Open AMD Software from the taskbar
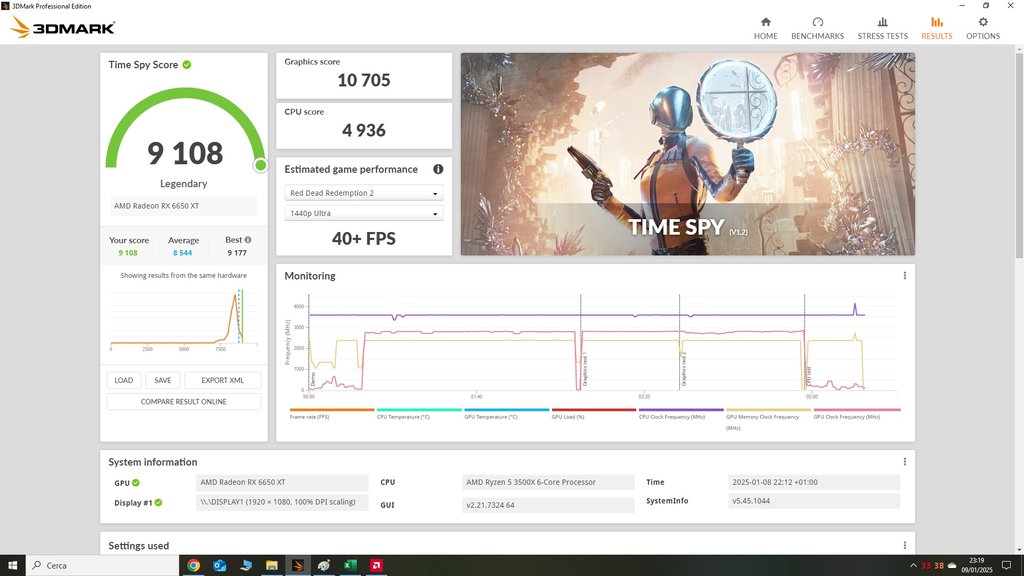This screenshot has height=576, width=1024. tap(376, 566)
